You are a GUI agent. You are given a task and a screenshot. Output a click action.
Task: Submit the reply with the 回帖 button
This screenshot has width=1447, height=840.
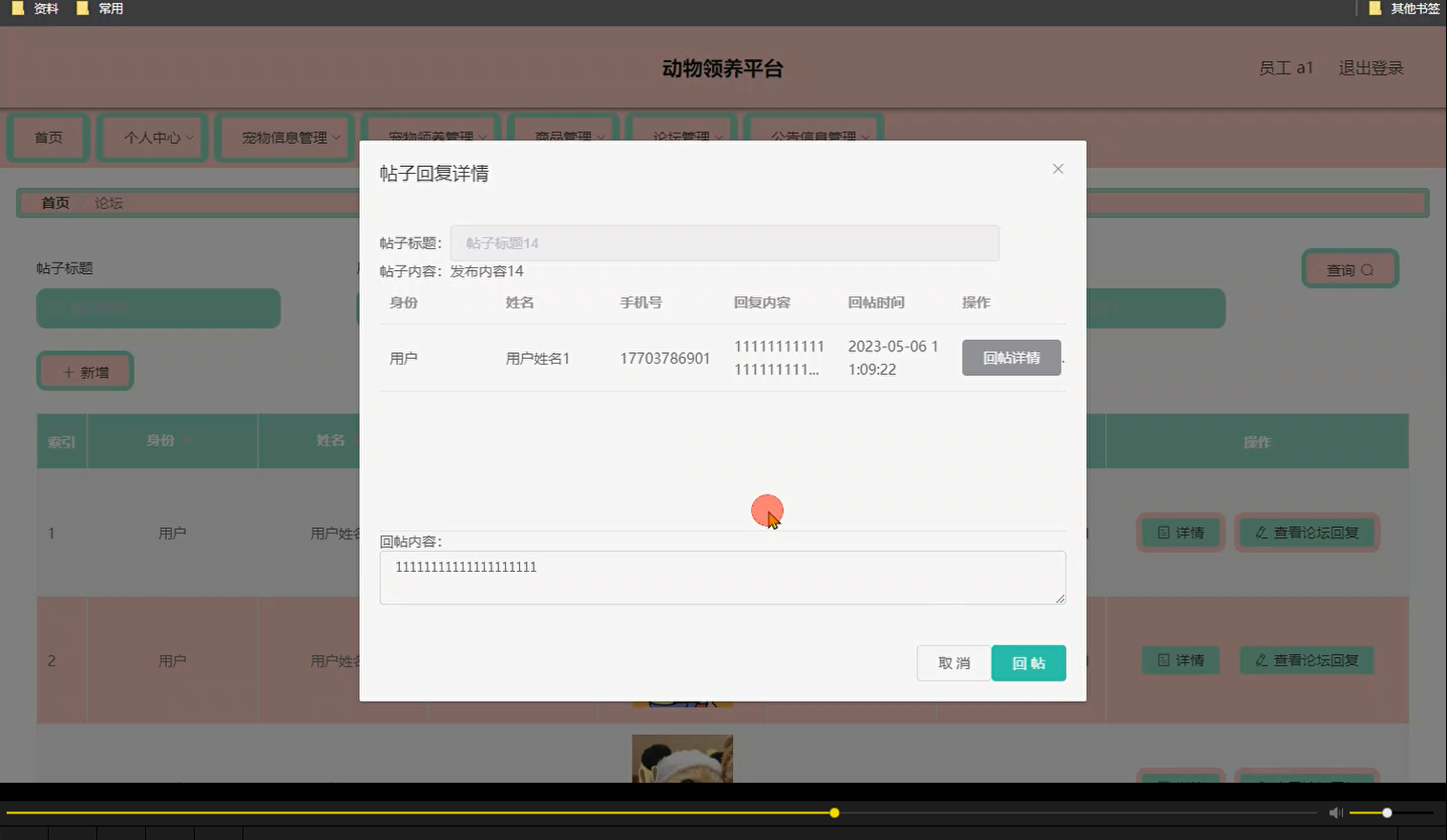(x=1028, y=662)
